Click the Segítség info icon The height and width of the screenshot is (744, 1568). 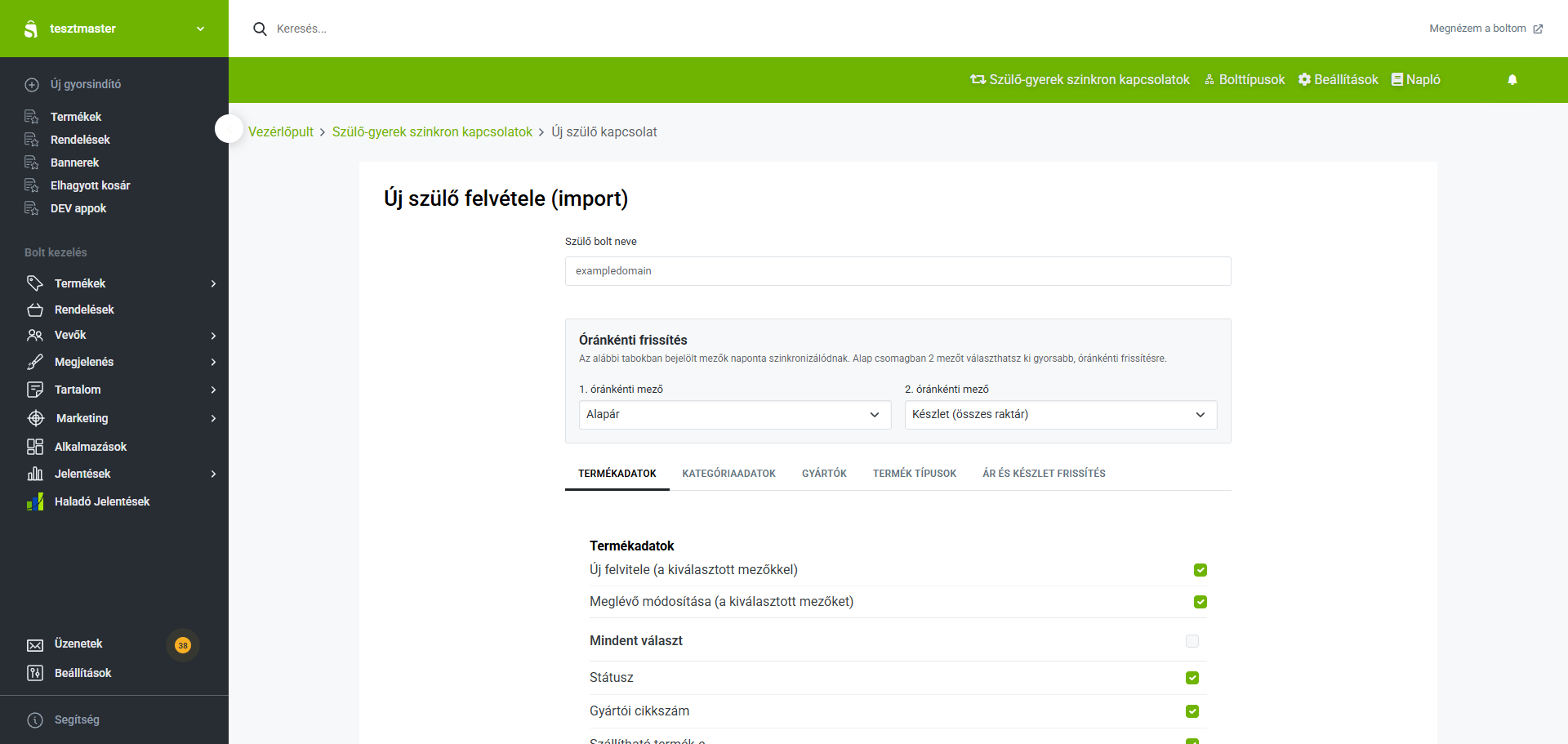click(x=35, y=720)
